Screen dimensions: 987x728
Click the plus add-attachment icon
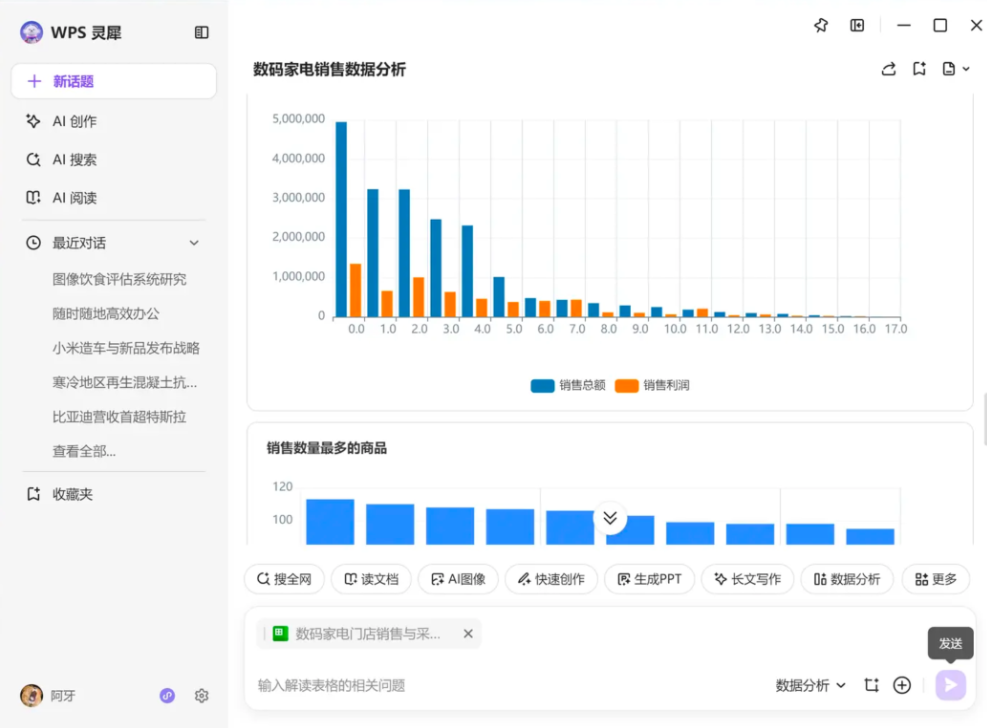[x=902, y=685]
